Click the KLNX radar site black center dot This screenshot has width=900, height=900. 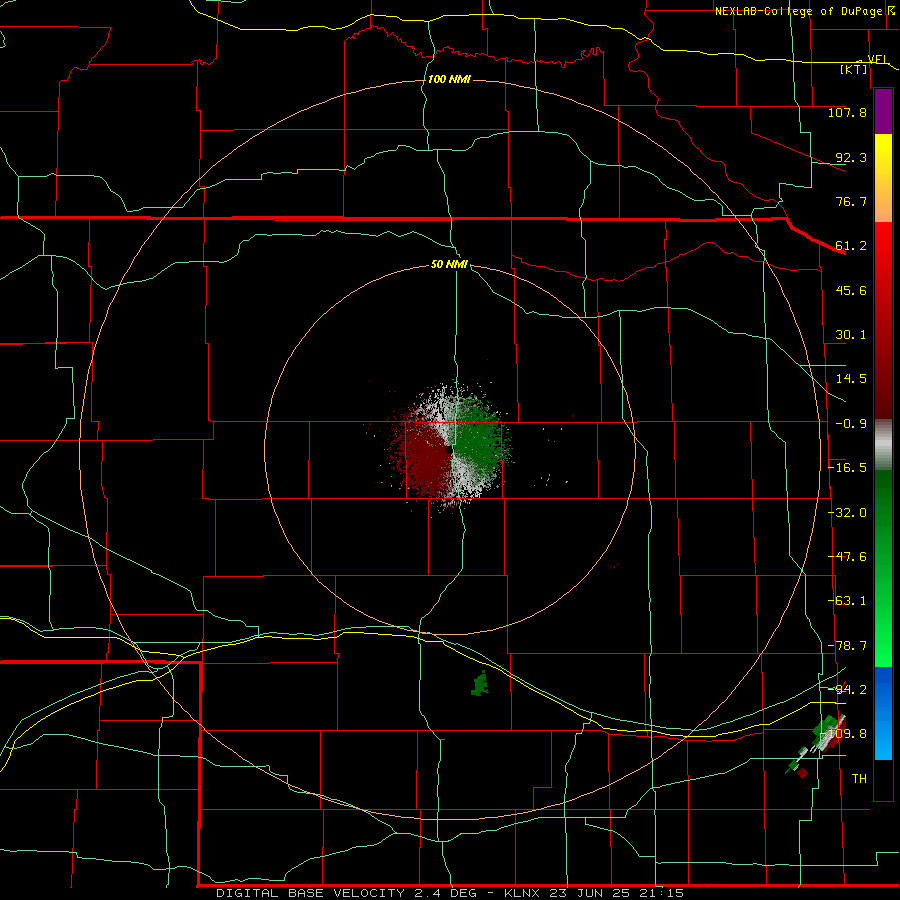point(449,451)
